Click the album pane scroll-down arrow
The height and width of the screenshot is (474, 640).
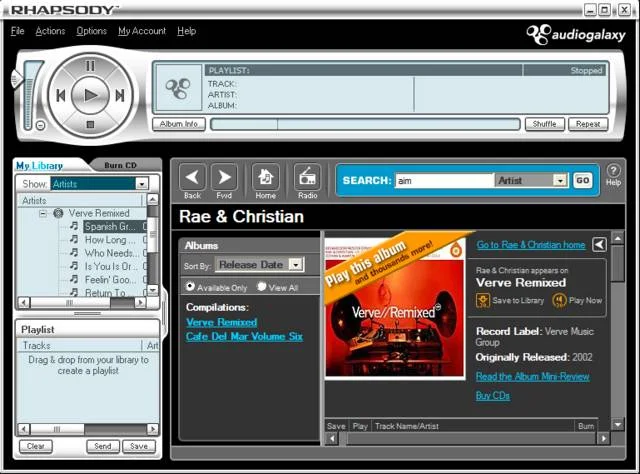[618, 424]
